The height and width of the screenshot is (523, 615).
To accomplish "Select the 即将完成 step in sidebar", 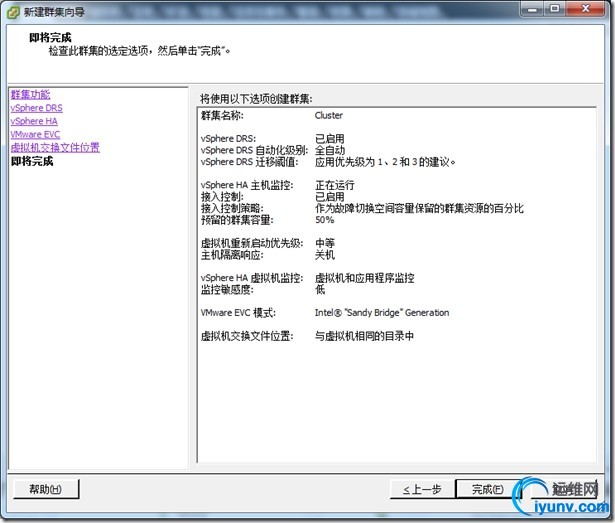I will point(32,161).
